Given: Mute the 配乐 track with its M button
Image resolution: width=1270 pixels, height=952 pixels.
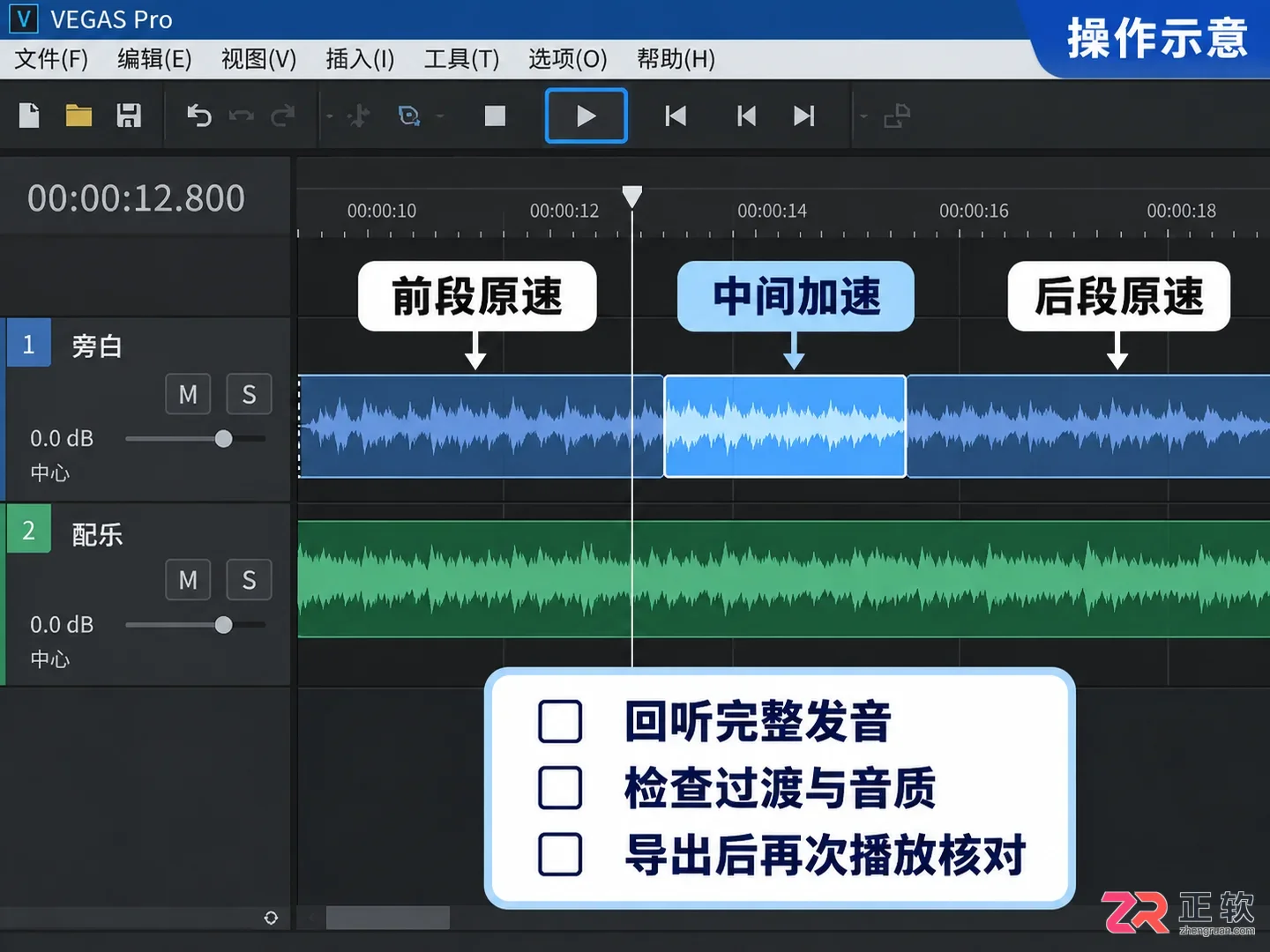Looking at the screenshot, I should pos(188,580).
